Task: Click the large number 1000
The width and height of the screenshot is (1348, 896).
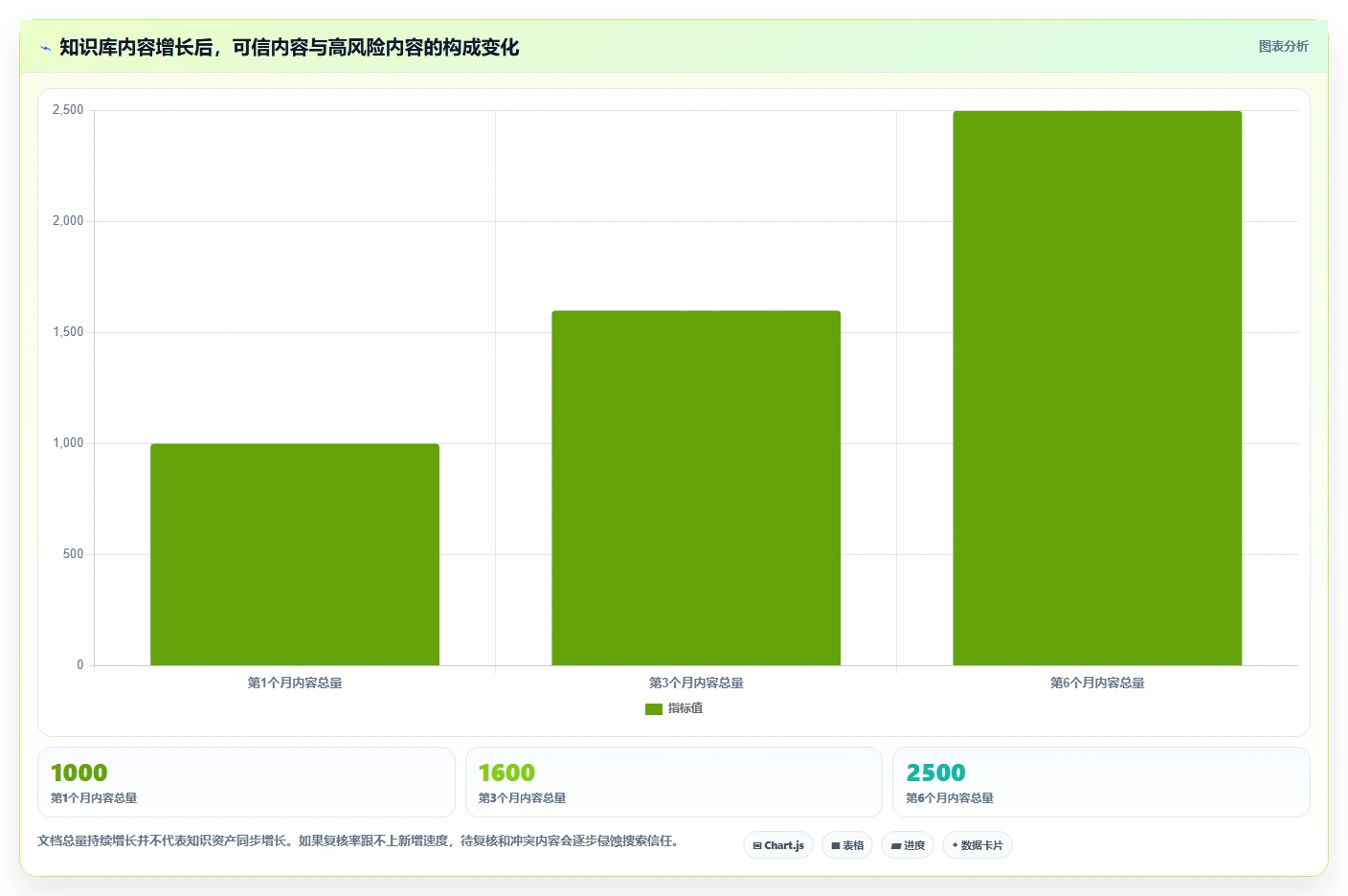Action: [x=79, y=773]
